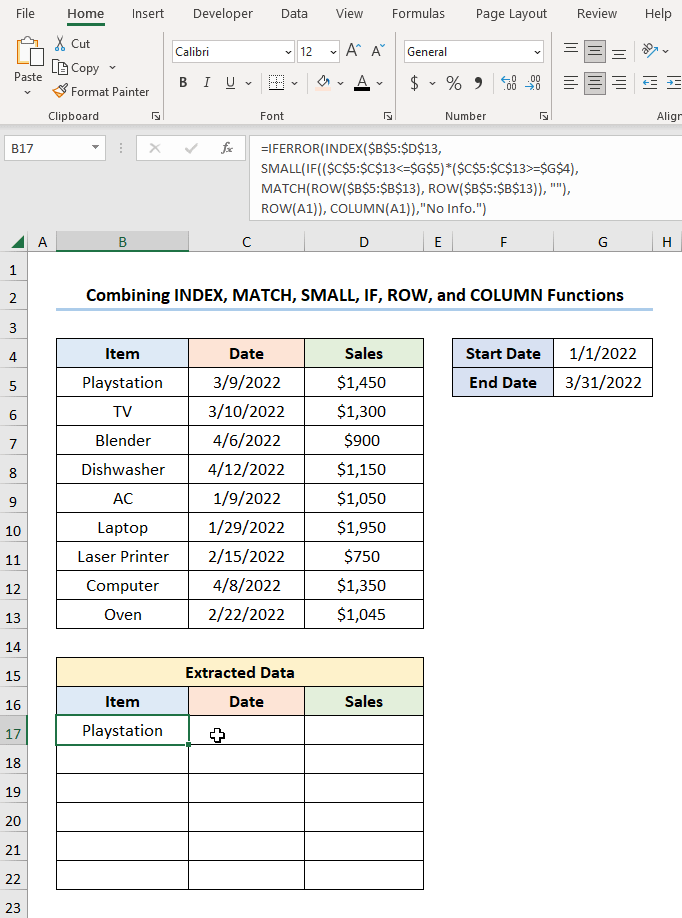Expand the Accounting format arrow

432,83
